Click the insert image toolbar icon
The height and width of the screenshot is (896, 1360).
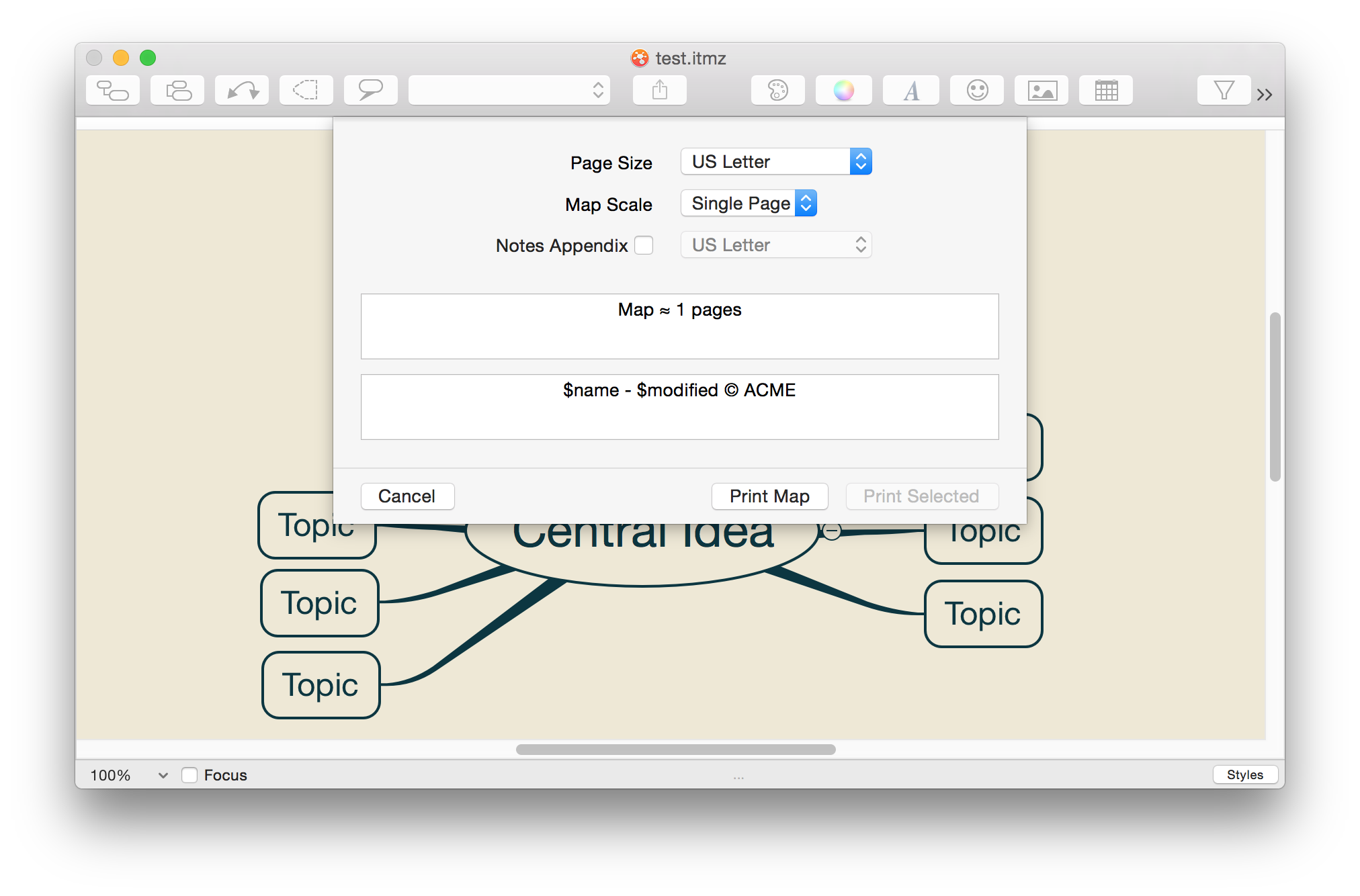(x=1042, y=91)
